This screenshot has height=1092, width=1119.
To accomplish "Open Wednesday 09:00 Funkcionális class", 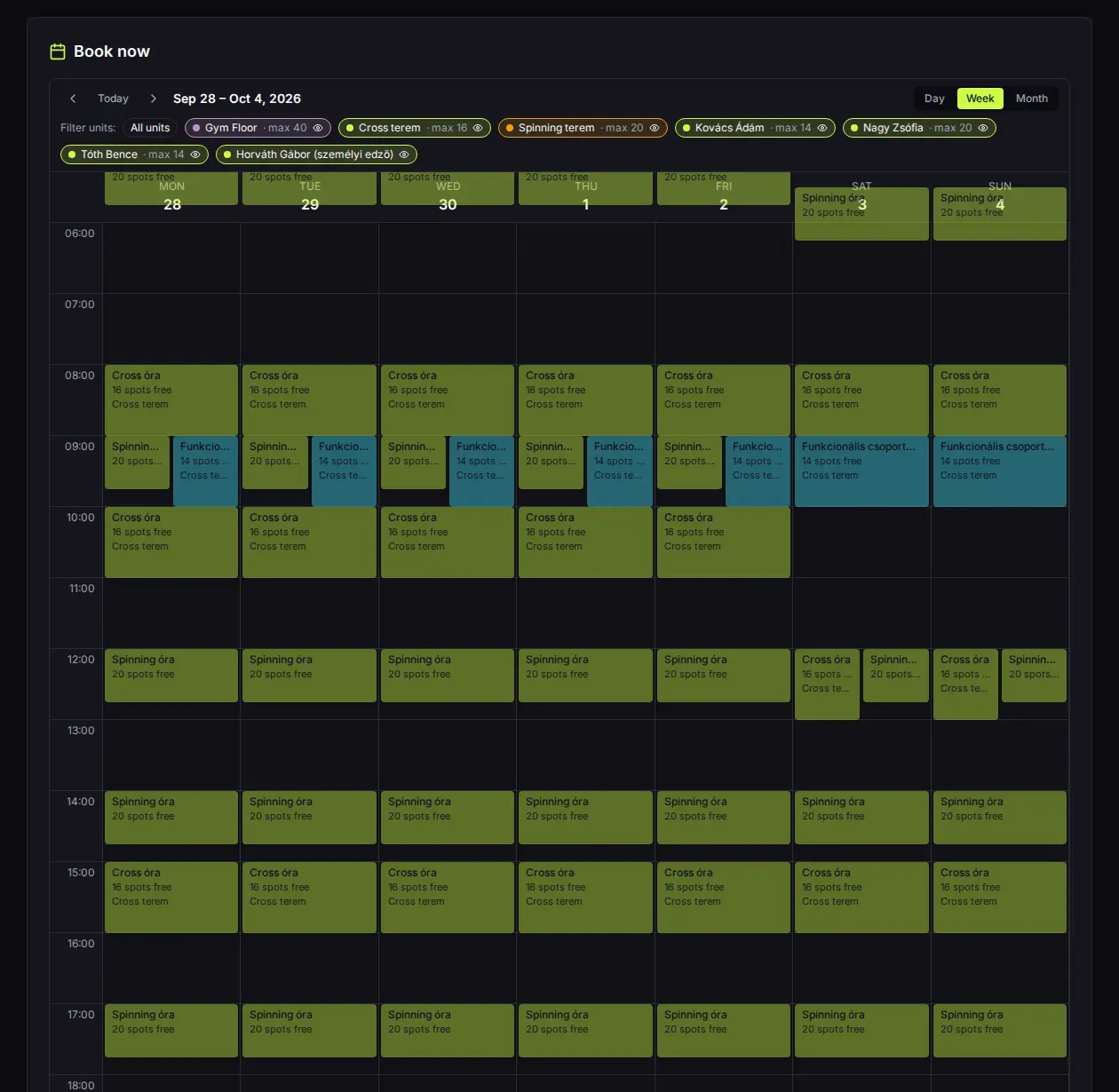I will coord(481,471).
